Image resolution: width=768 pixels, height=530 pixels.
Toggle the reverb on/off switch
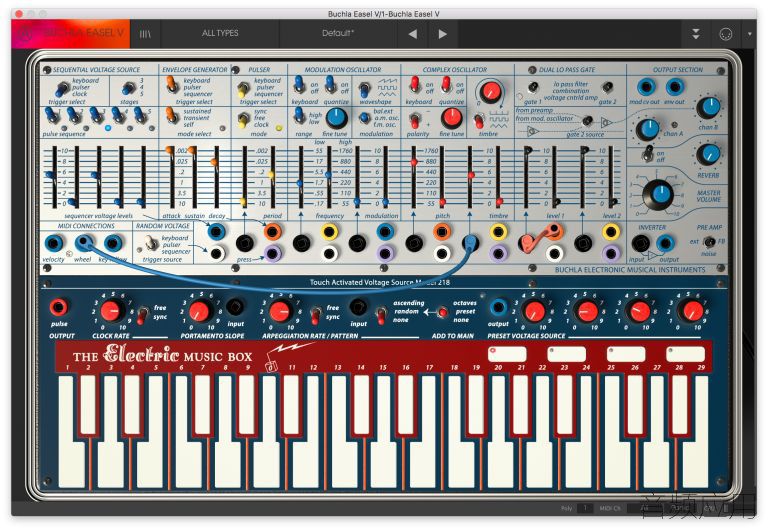tap(648, 154)
